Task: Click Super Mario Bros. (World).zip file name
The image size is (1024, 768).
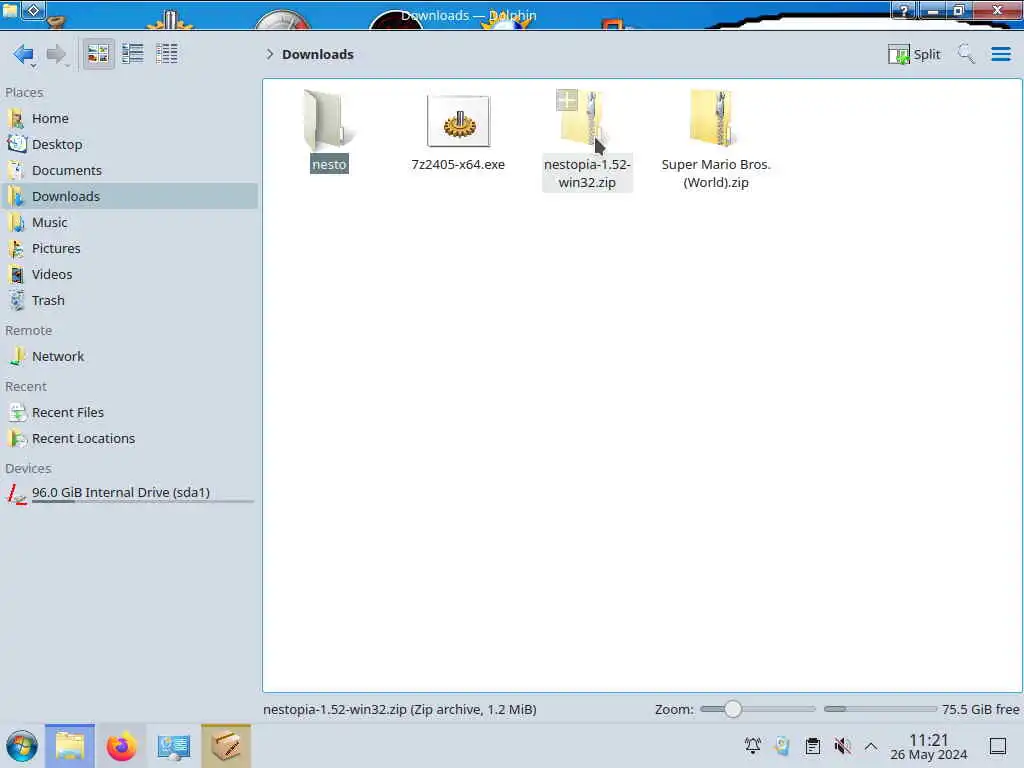Action: [716, 173]
